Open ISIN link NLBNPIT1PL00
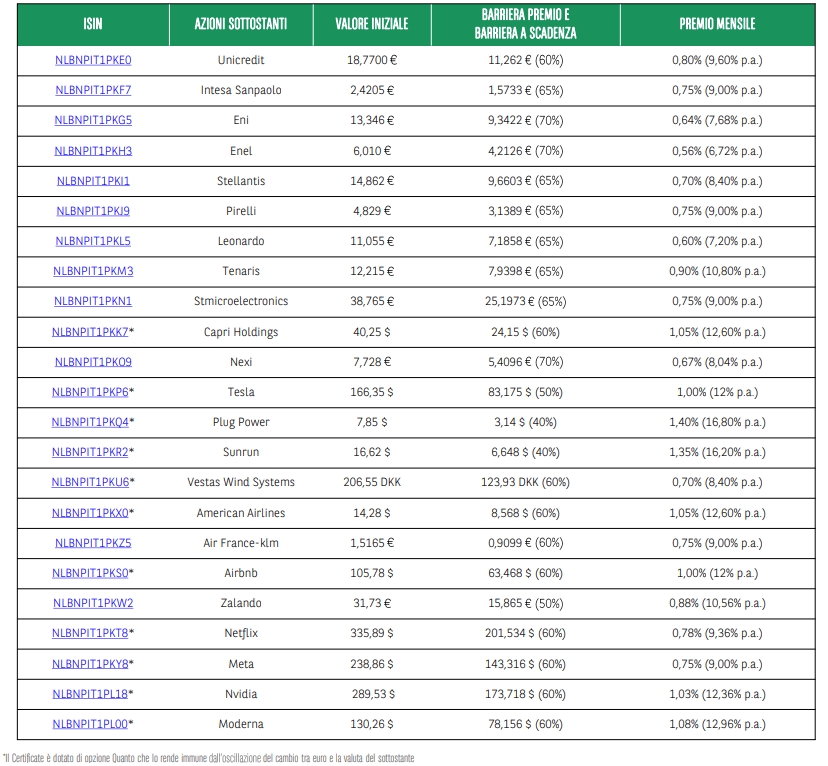Image resolution: width=828 pixels, height=766 pixels. (x=90, y=724)
